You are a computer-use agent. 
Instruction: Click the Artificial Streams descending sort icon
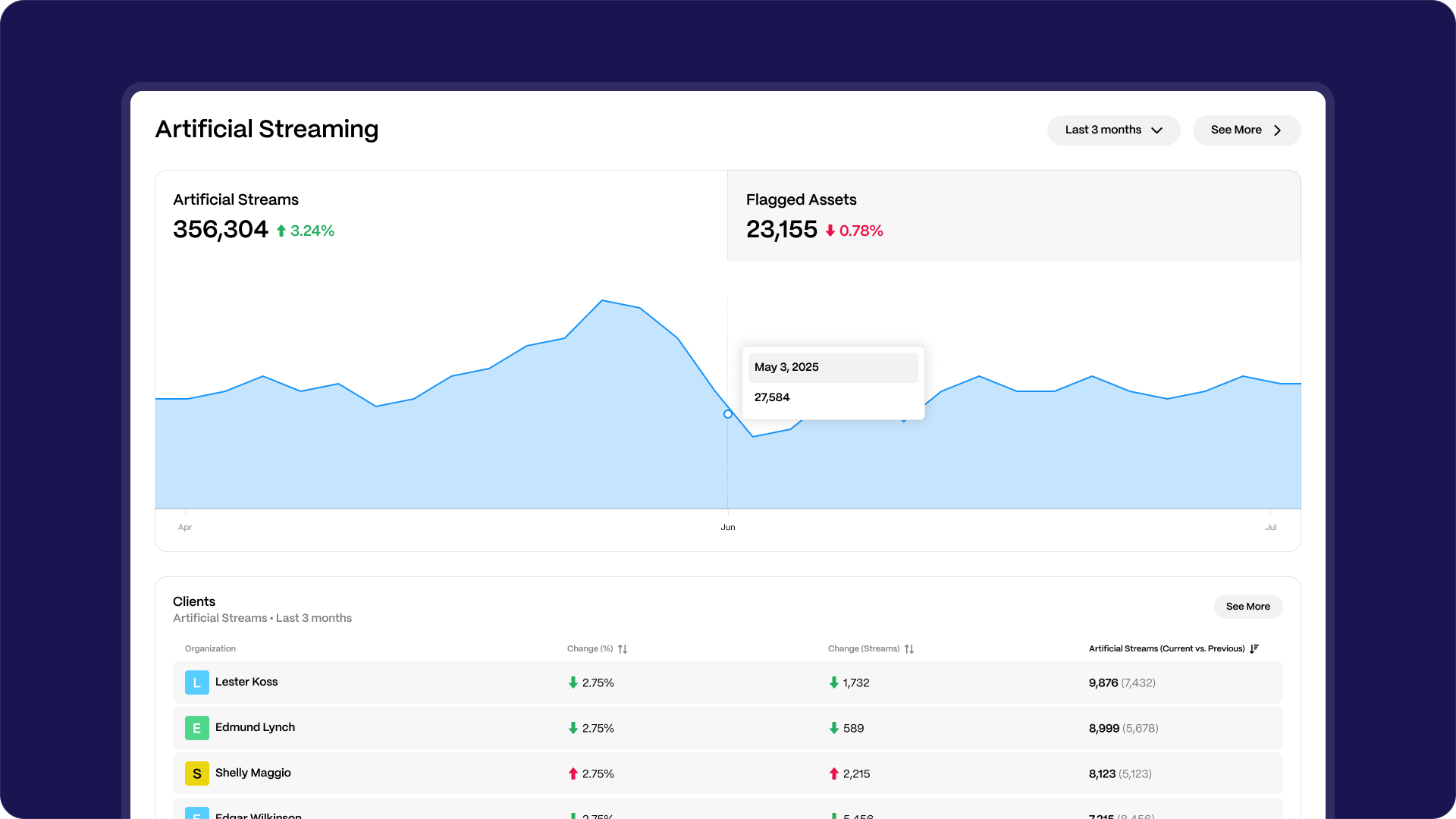[x=1254, y=648]
